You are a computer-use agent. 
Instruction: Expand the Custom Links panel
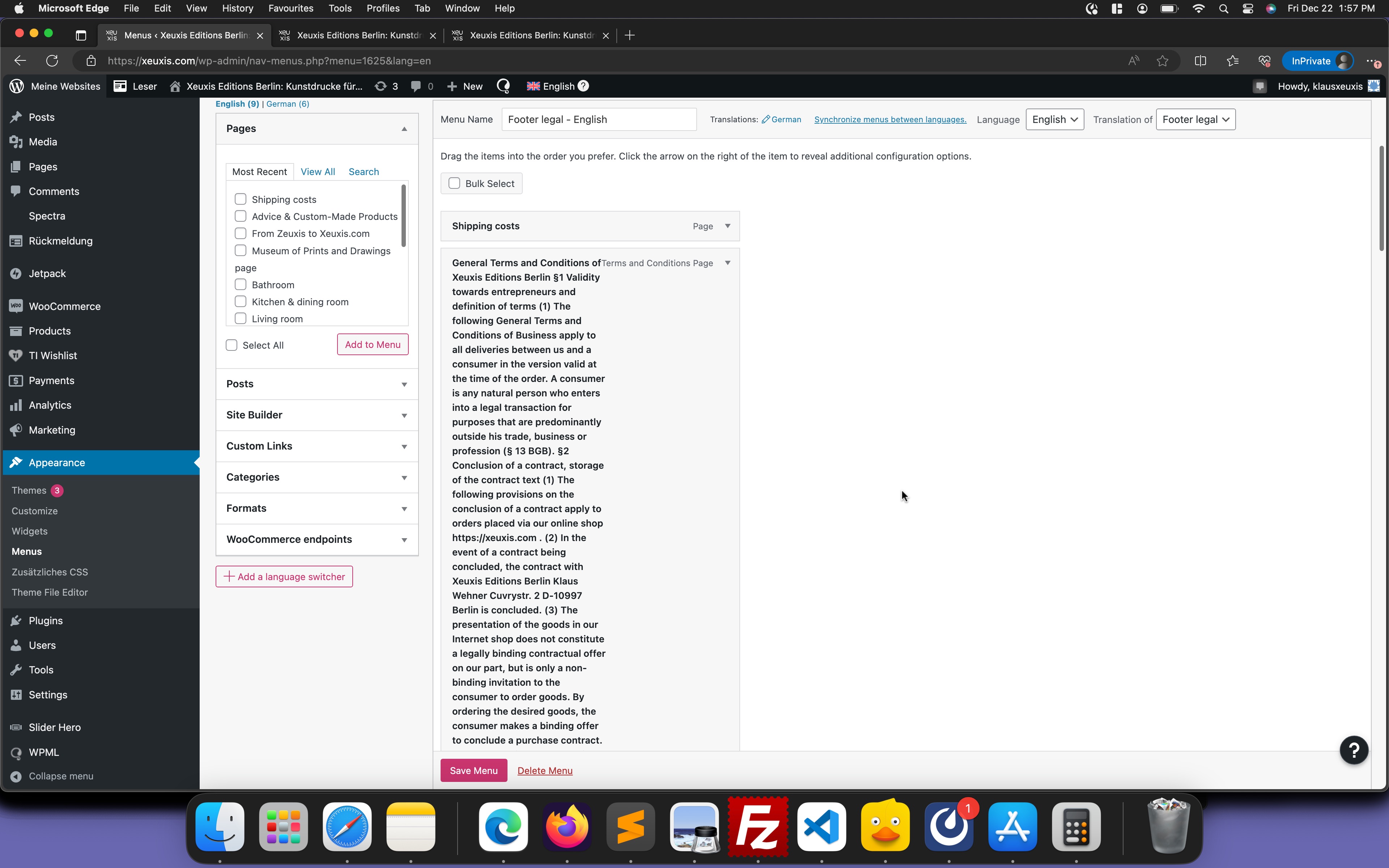[404, 446]
